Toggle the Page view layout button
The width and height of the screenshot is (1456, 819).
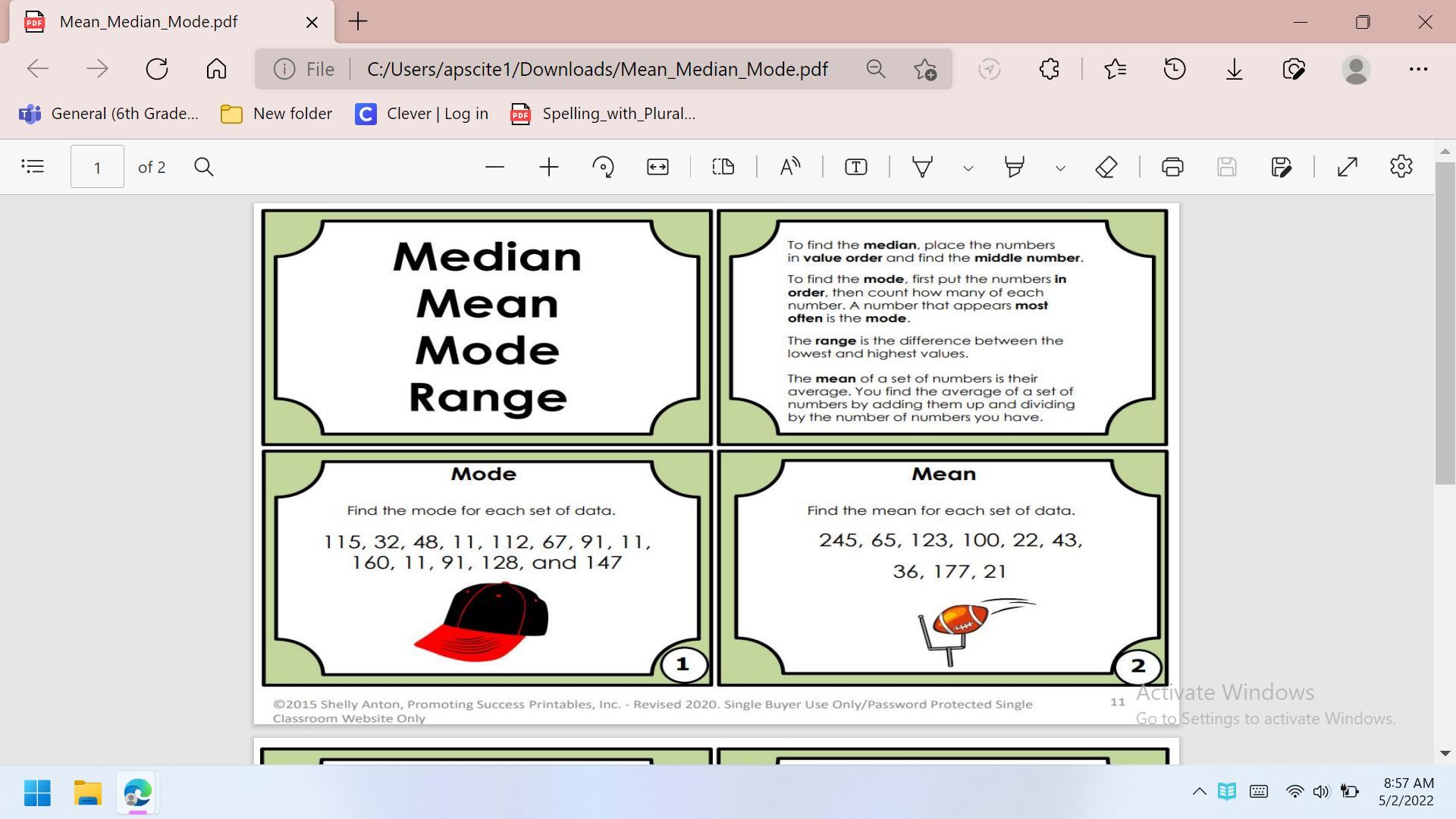(x=723, y=167)
